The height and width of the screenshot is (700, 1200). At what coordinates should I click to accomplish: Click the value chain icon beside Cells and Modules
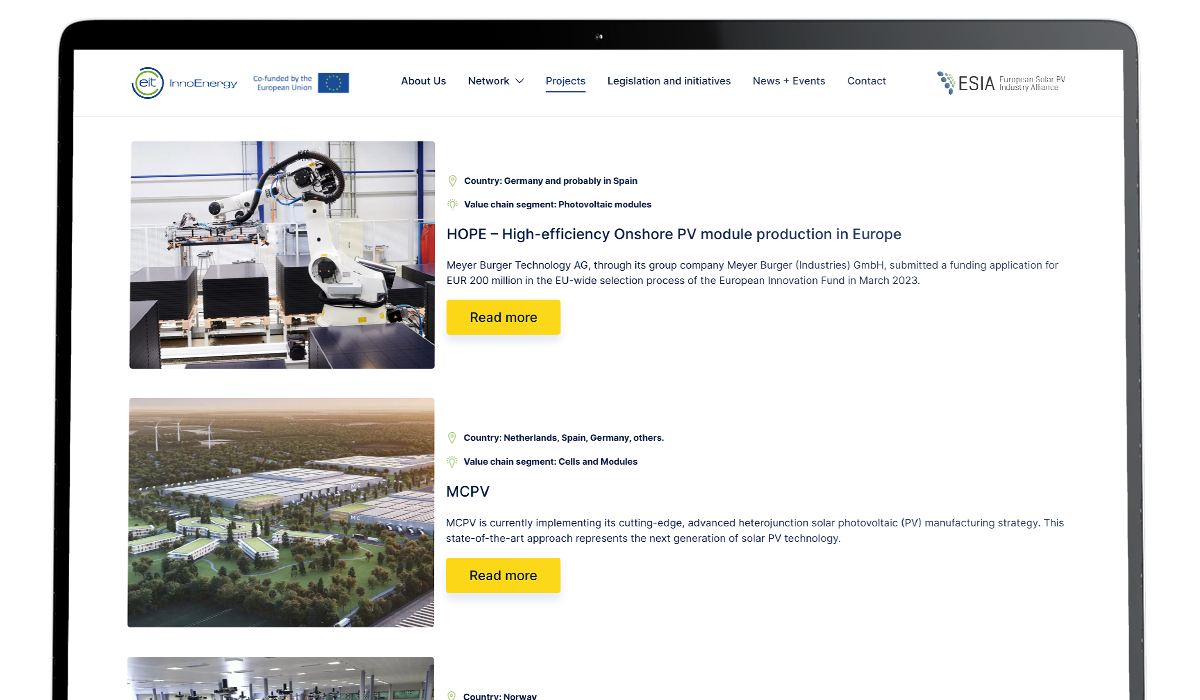(x=452, y=462)
